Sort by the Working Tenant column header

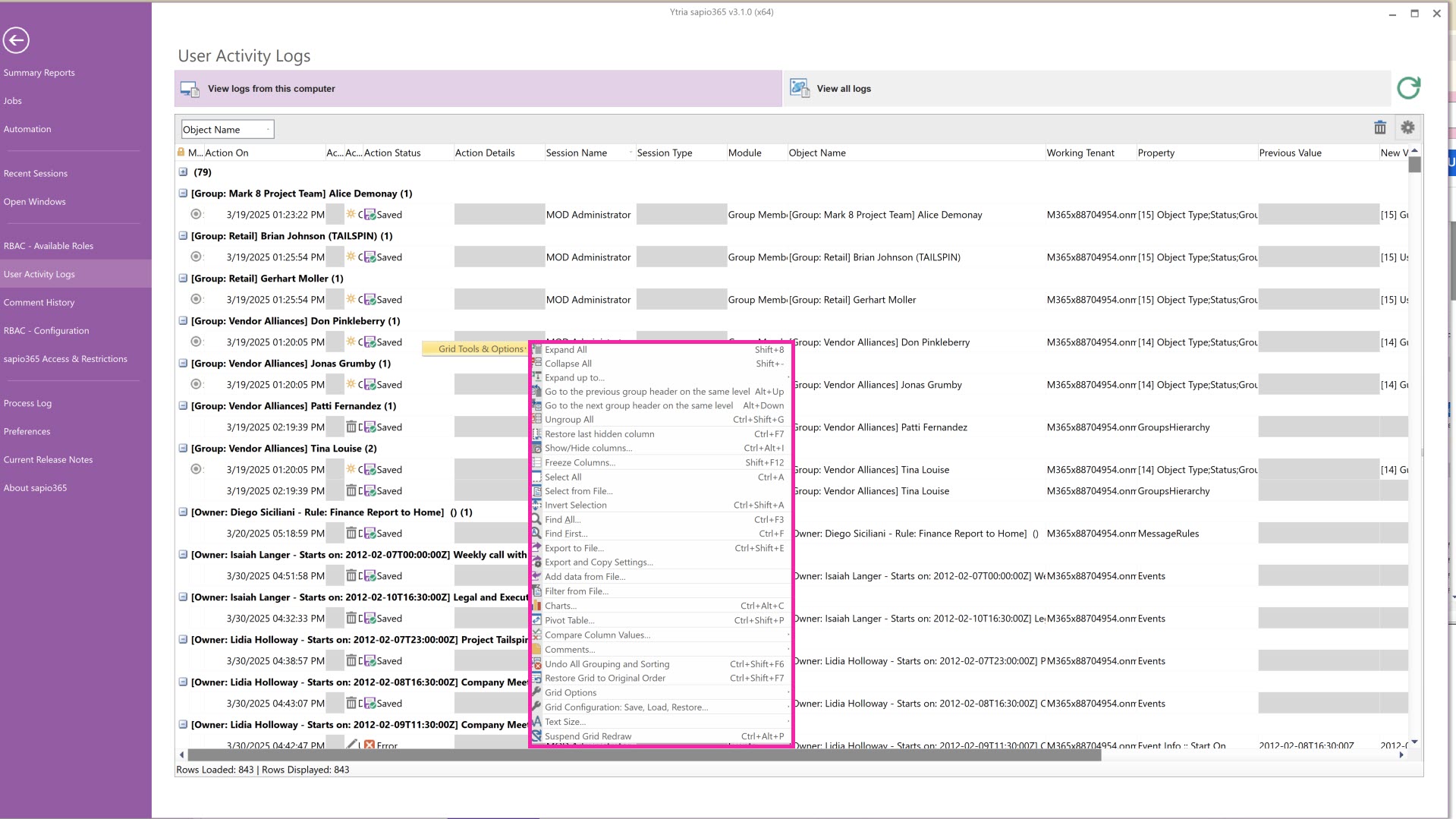[1080, 153]
